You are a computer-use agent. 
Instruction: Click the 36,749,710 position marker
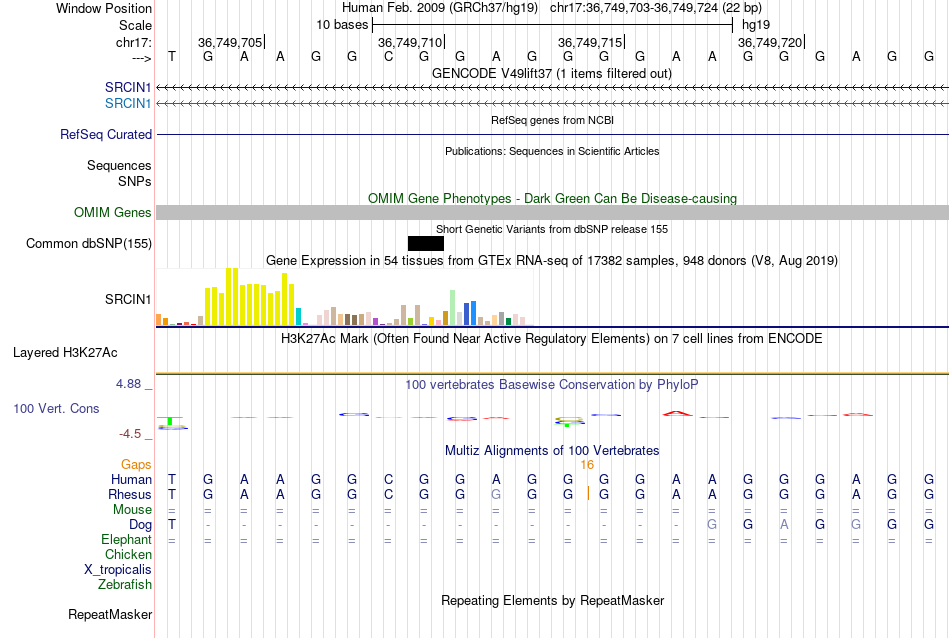(x=410, y=42)
